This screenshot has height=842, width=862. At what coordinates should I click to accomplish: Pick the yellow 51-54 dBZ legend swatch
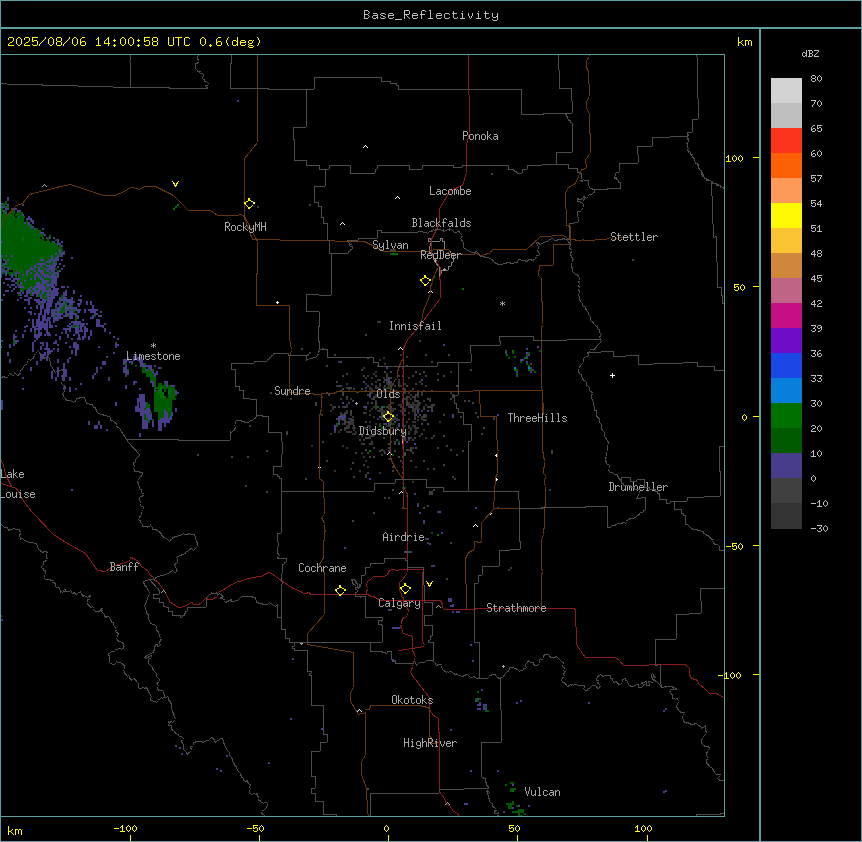click(x=786, y=215)
